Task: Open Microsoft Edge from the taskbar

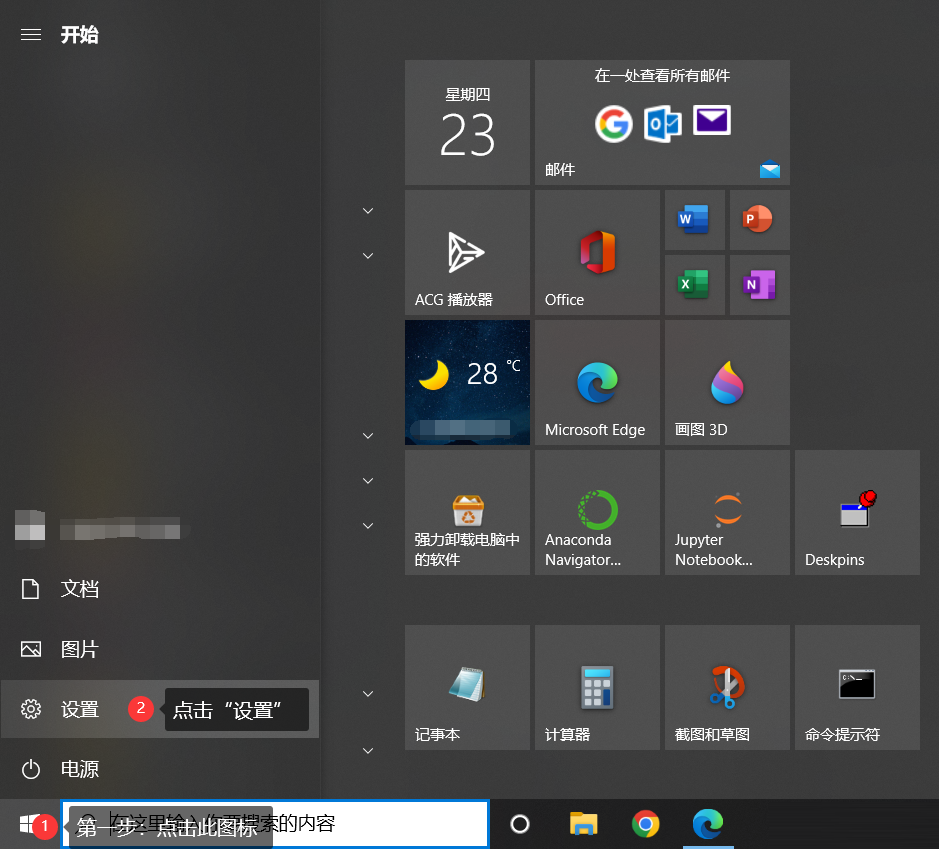Action: 708,824
